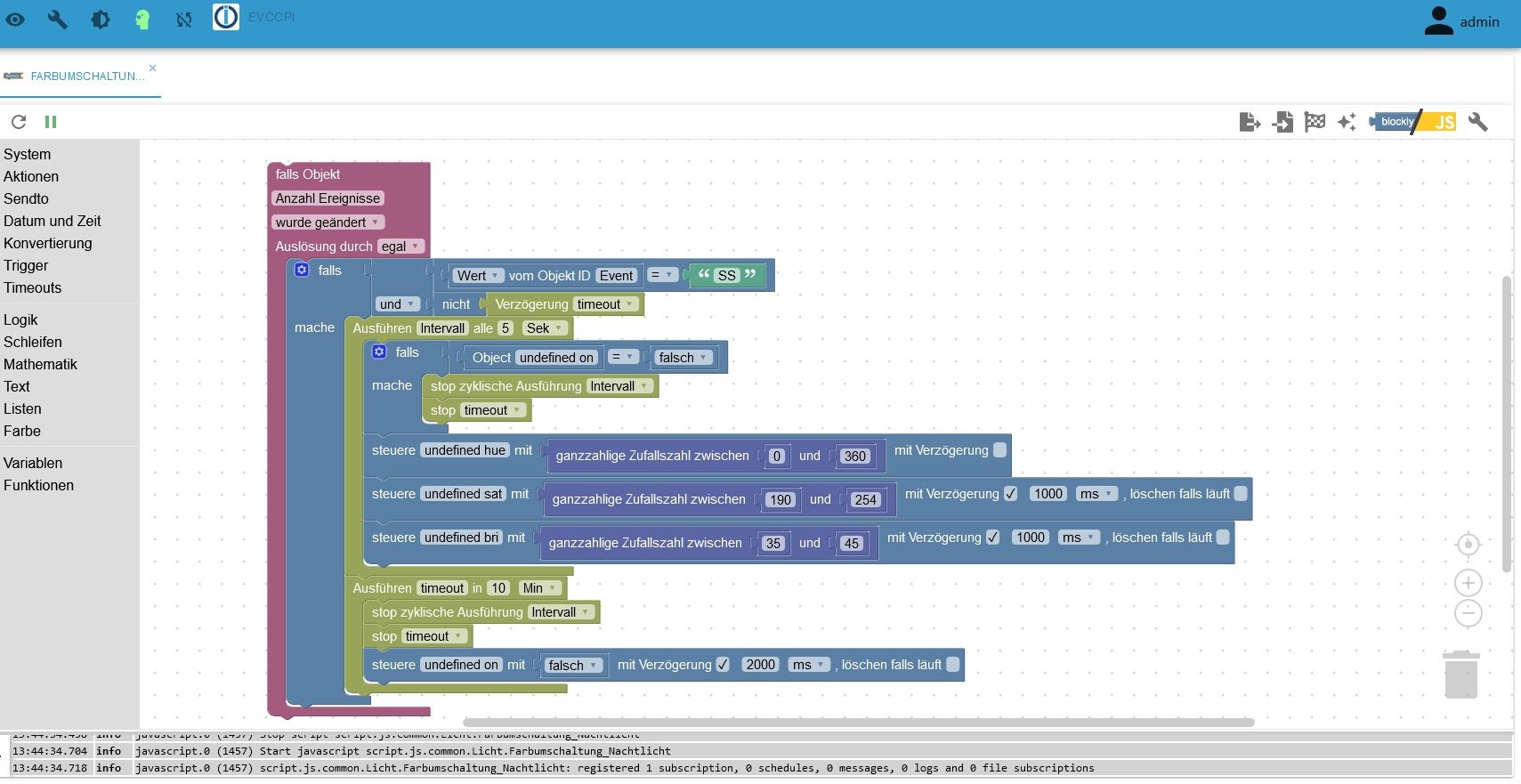The image size is (1521, 784).
Task: Click the export blocks icon
Action: click(1250, 122)
